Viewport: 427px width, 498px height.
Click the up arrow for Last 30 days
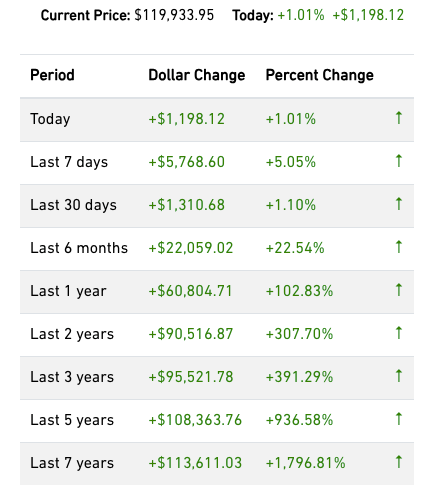click(x=398, y=204)
